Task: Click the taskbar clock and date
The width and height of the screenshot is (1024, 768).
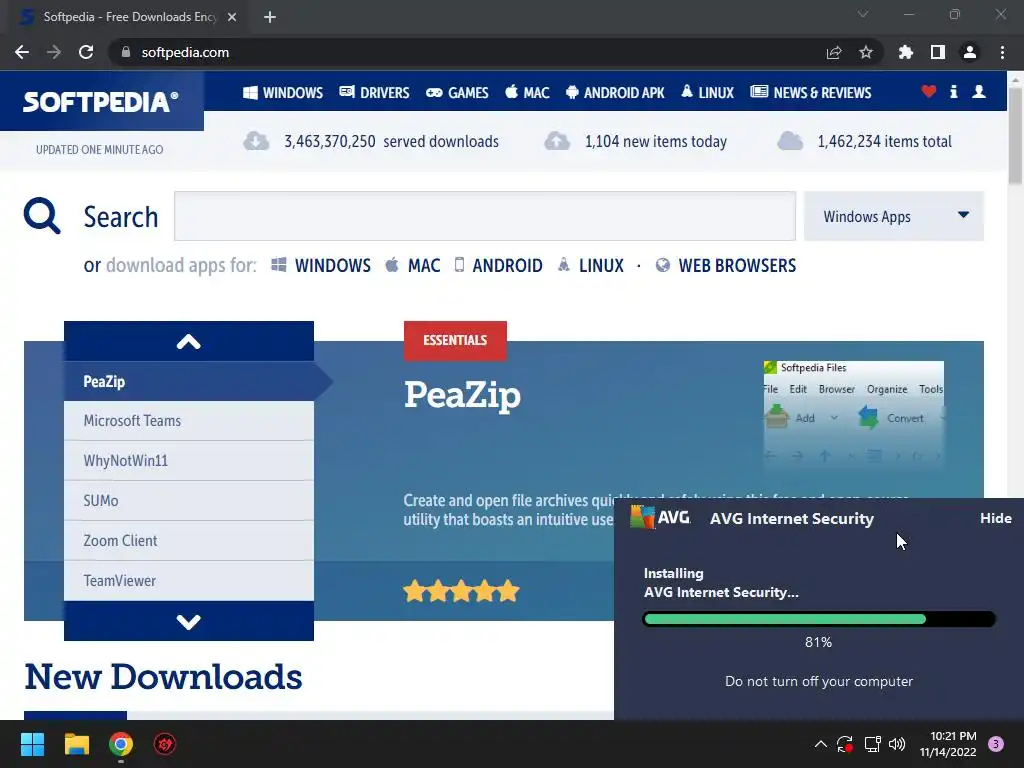Action: (x=948, y=744)
